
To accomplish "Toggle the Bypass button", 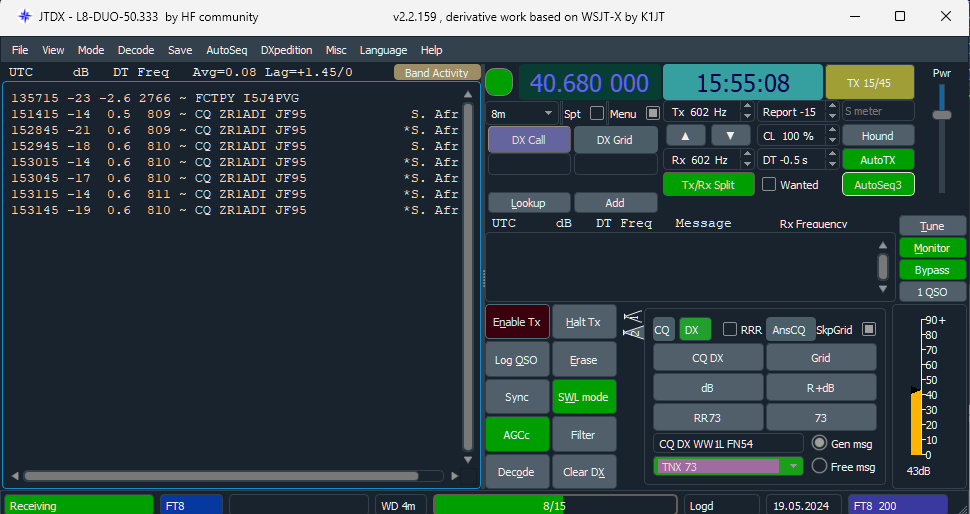I will coord(932,270).
